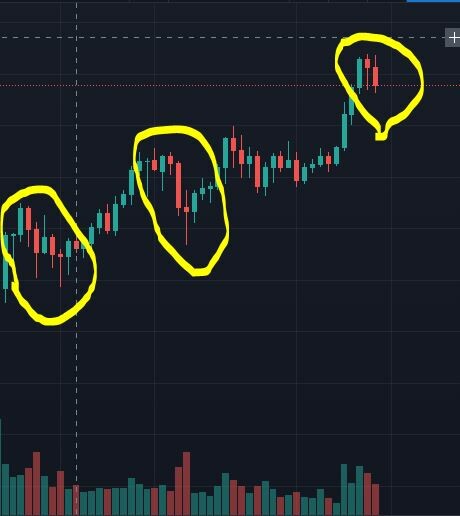This screenshot has height=516, width=460.
Task: Select the last red candle in top-right yellow circle
Action: pos(375,76)
